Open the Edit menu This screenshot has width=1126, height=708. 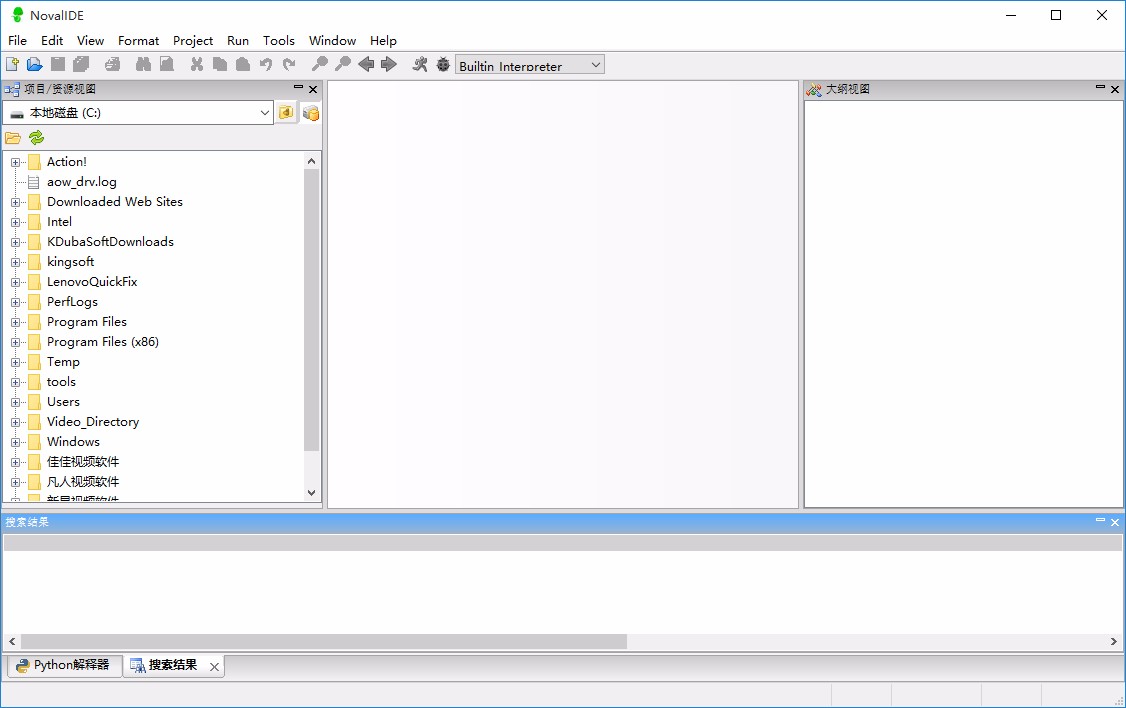[x=52, y=41]
